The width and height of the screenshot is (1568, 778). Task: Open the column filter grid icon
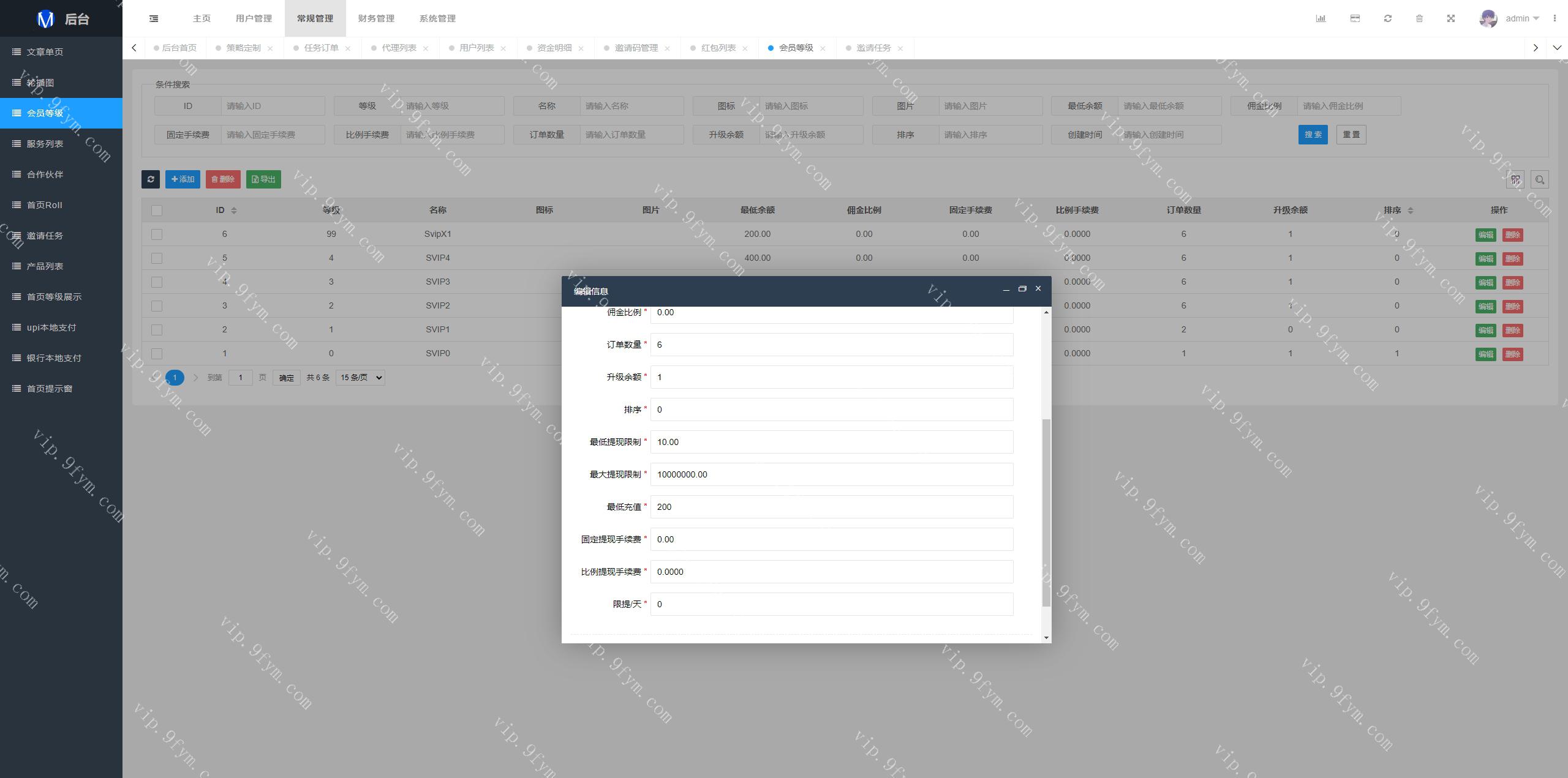click(1515, 179)
